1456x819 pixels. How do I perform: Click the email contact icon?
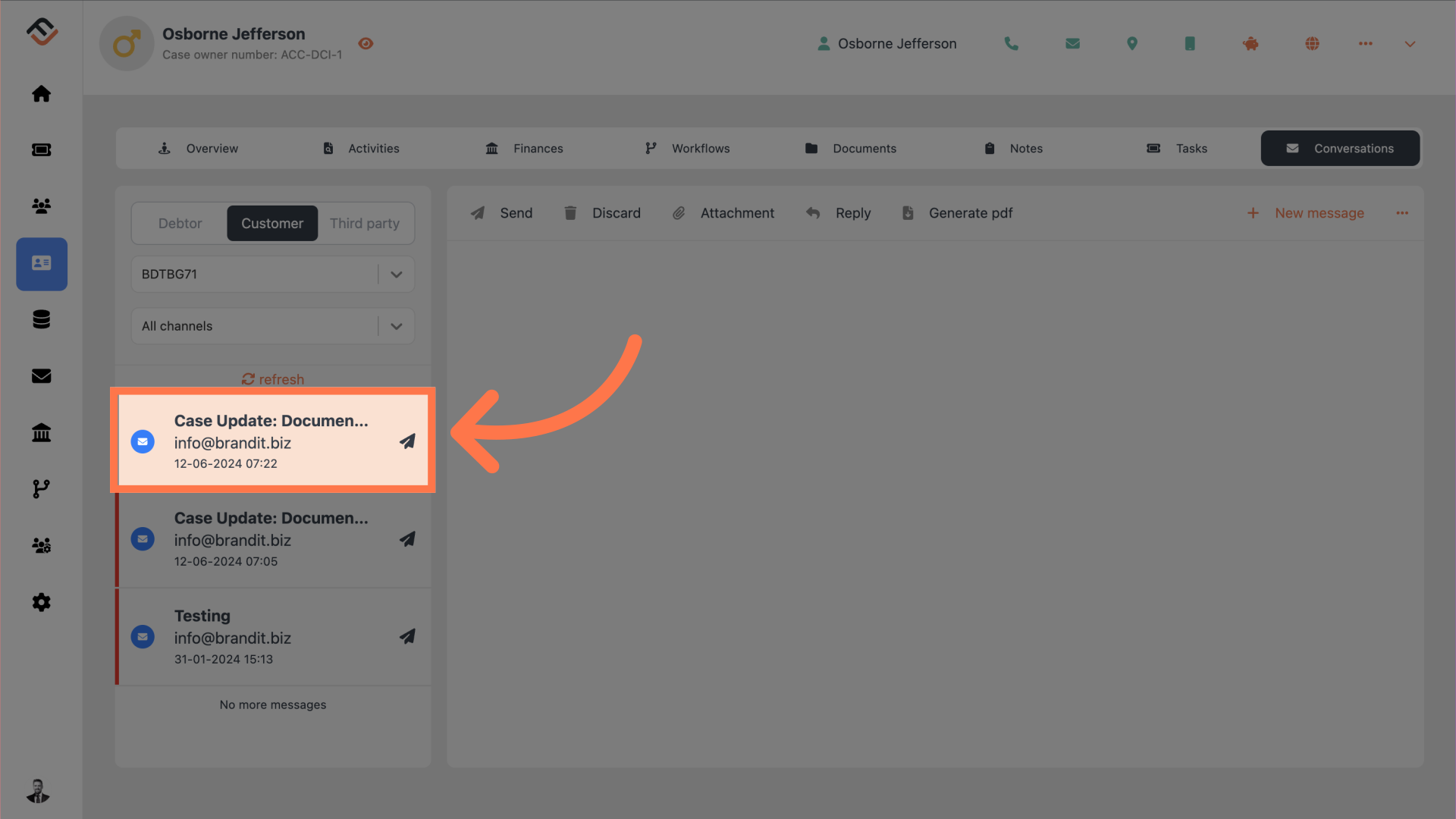(1072, 43)
